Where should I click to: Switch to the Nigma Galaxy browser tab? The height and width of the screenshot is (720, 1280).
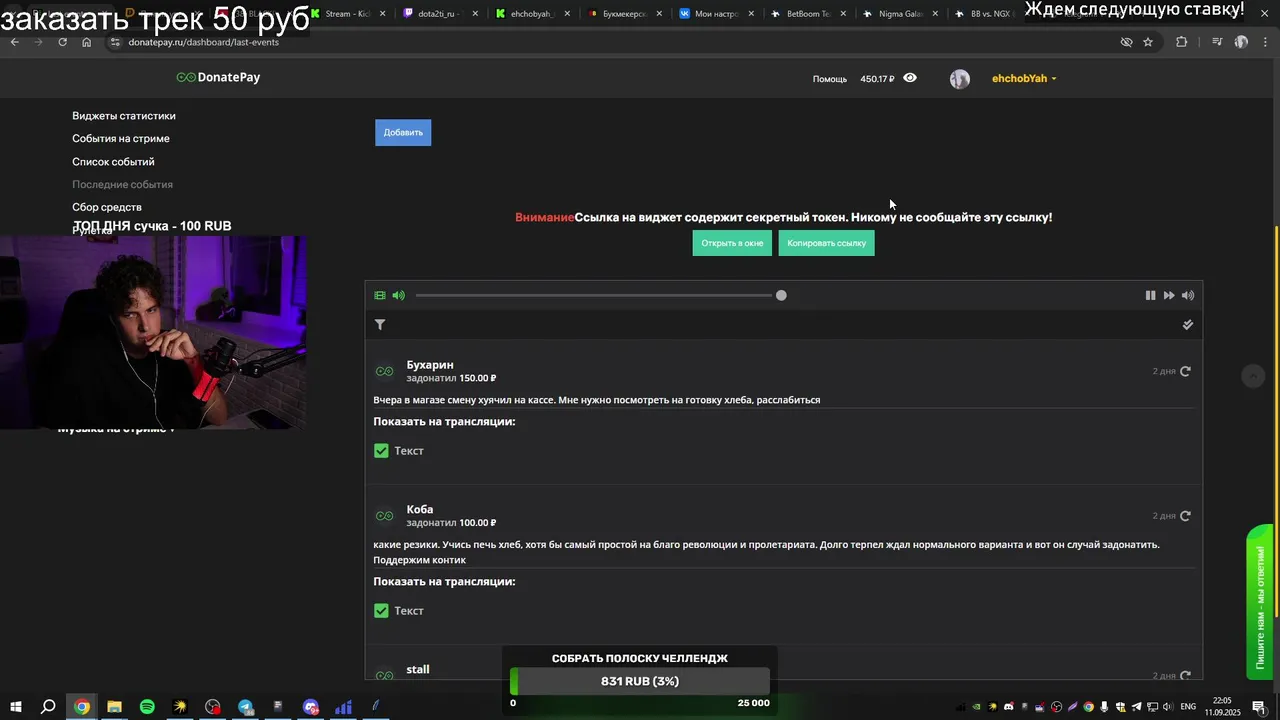tap(900, 14)
